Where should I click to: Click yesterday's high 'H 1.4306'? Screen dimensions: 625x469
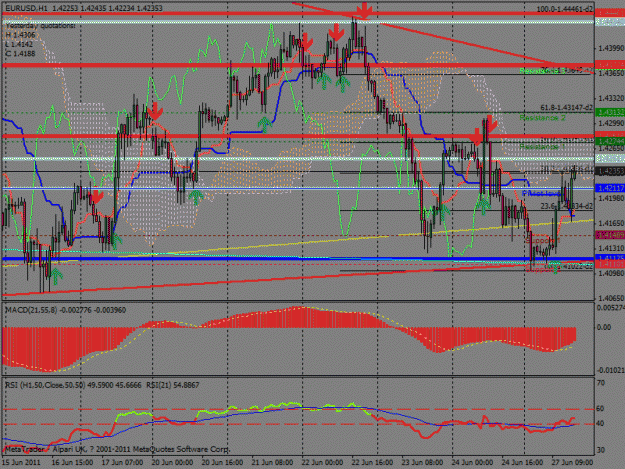click(20, 35)
